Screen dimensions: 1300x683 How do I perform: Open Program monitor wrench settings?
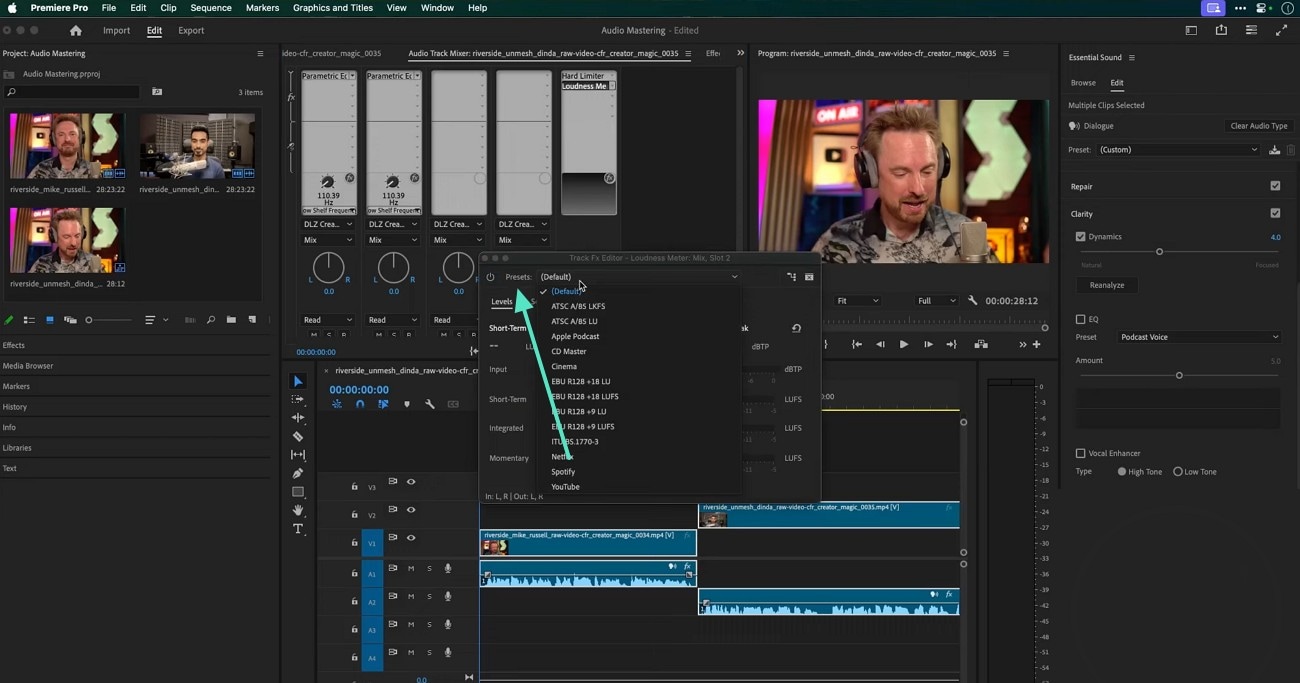pos(973,301)
